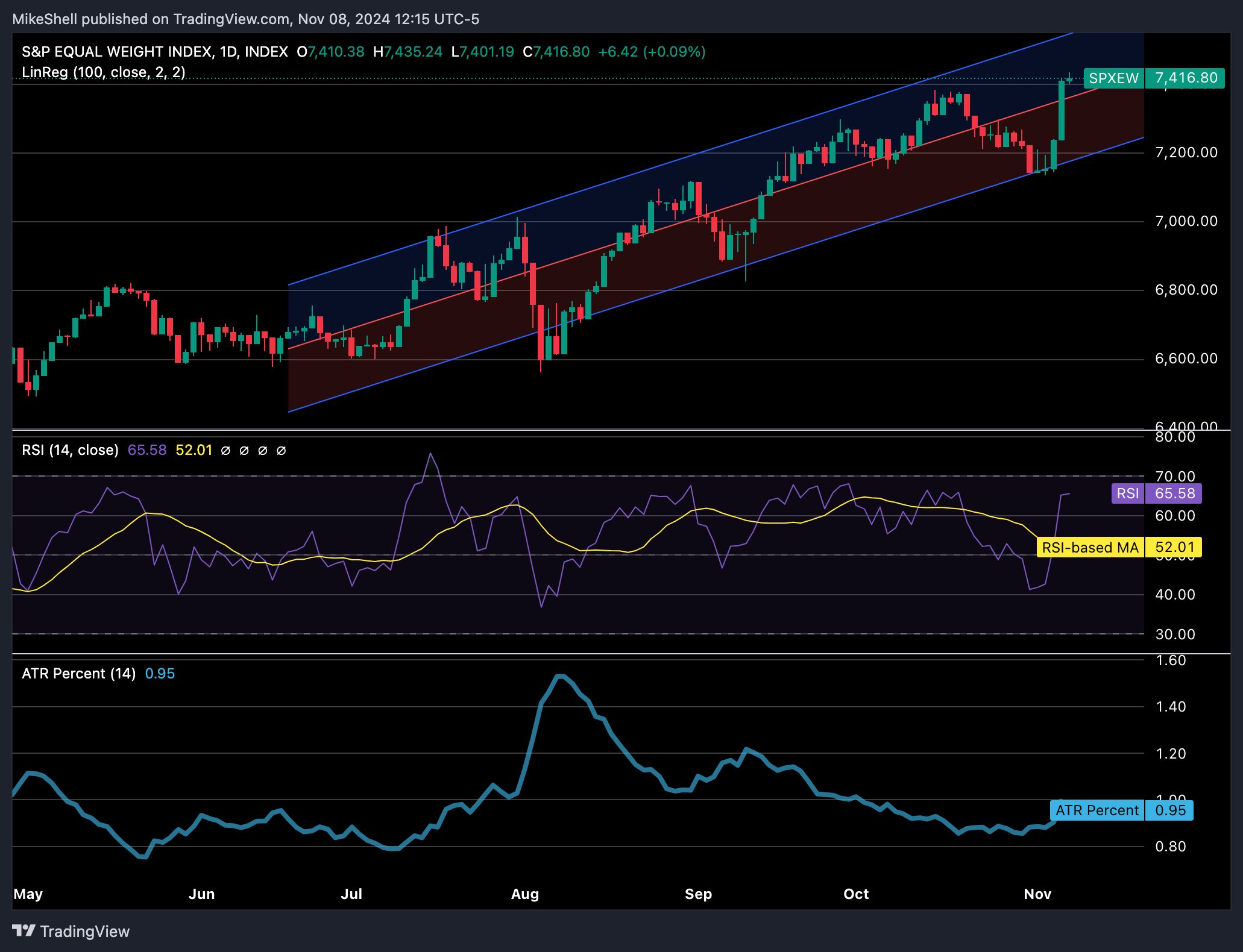Open the MikeShell published on TradingView.com header text
The width and height of the screenshot is (1243, 952).
(x=245, y=19)
